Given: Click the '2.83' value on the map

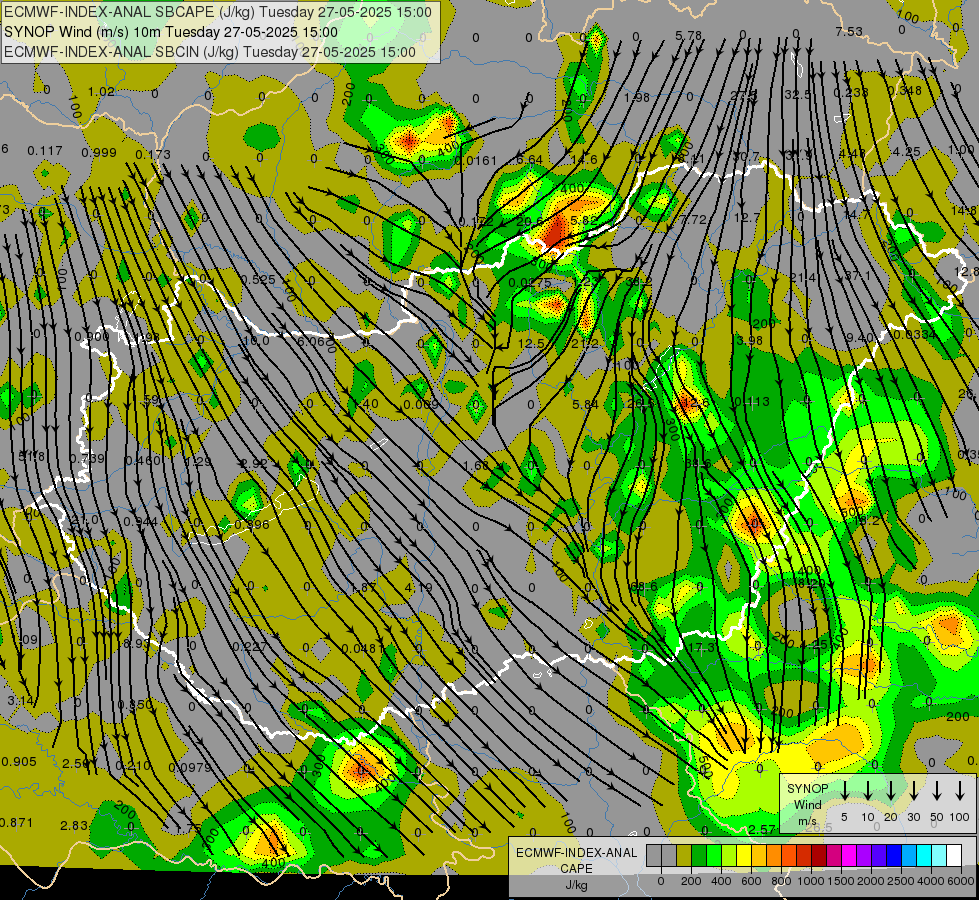Looking at the screenshot, I should [74, 826].
